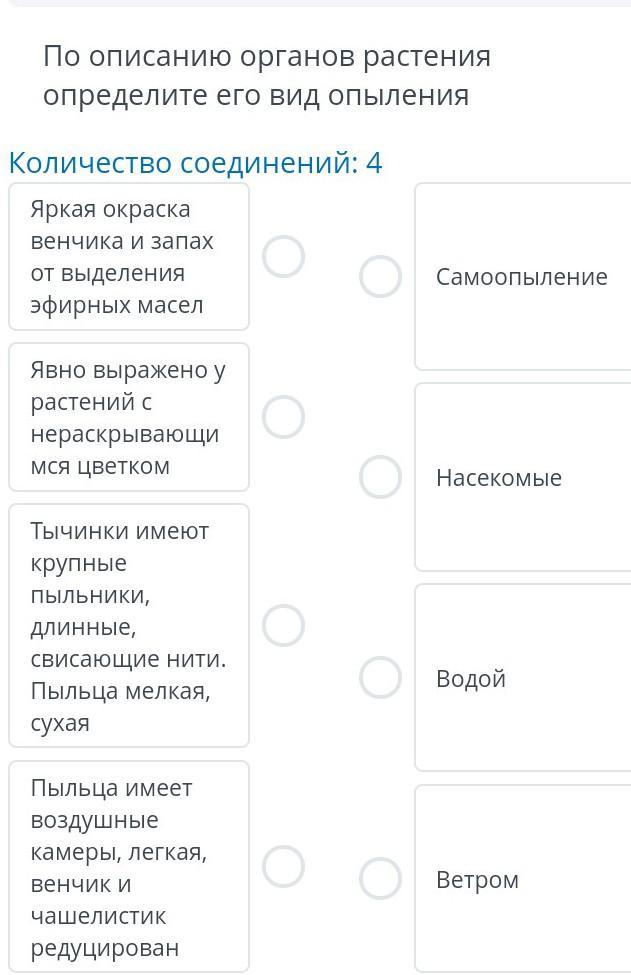This screenshot has width=631, height=975.
Task: Choose the 'Насекомые' answer label
Action: tap(498, 478)
